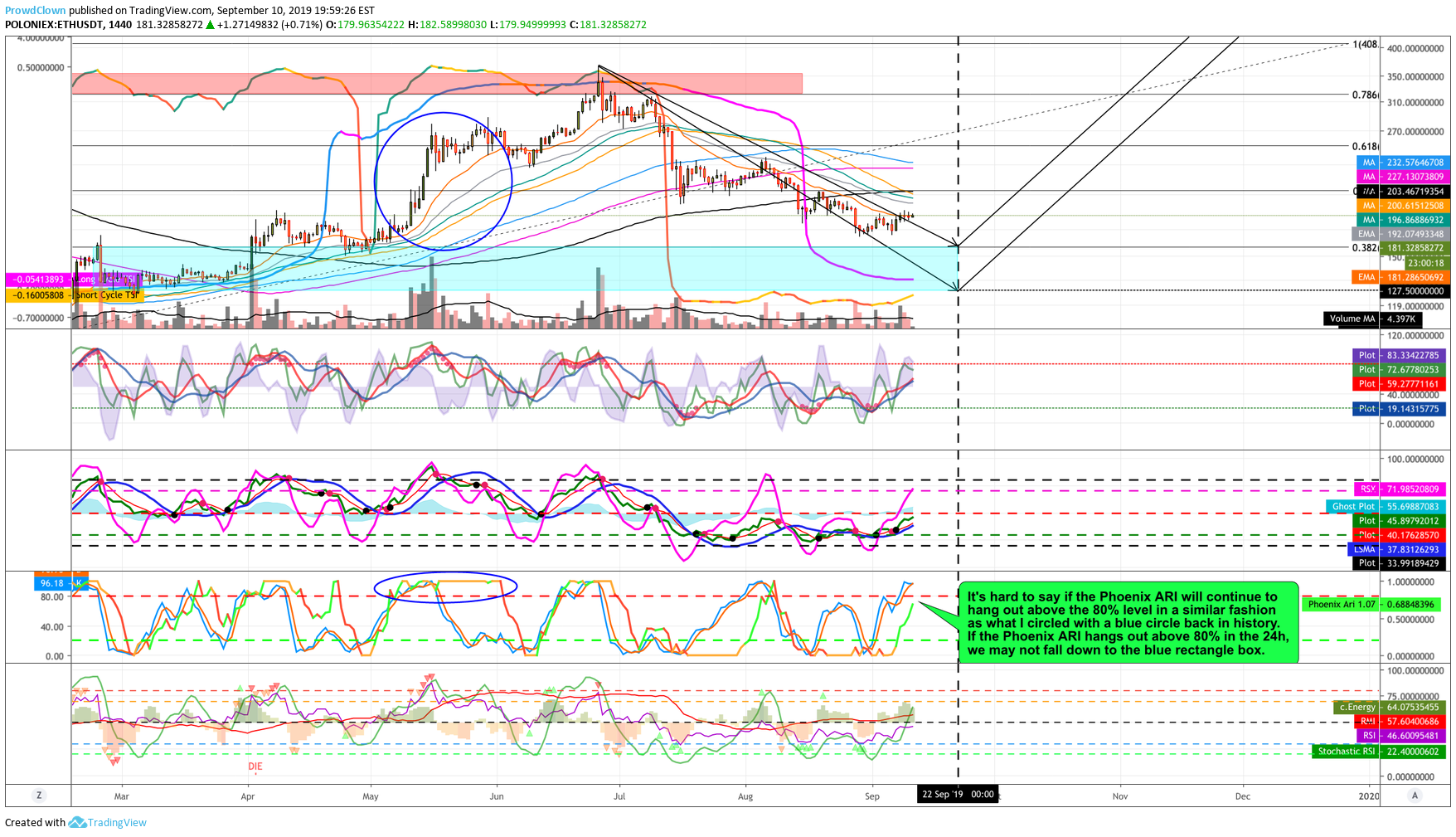The height and width of the screenshot is (837, 1456).
Task: Click the red DIE marker text
Action: point(255,766)
